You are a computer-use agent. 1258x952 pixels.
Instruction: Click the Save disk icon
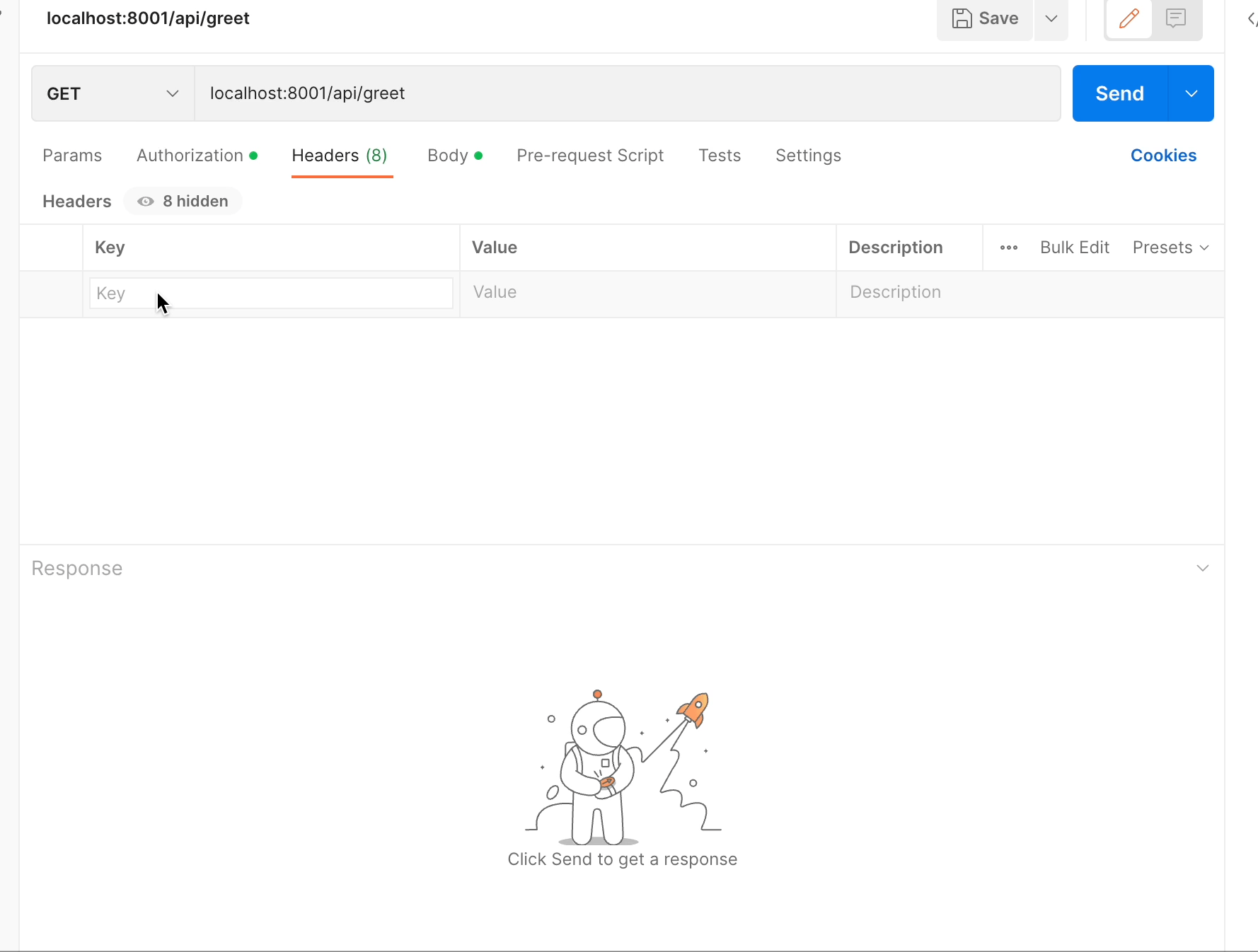pos(962,19)
